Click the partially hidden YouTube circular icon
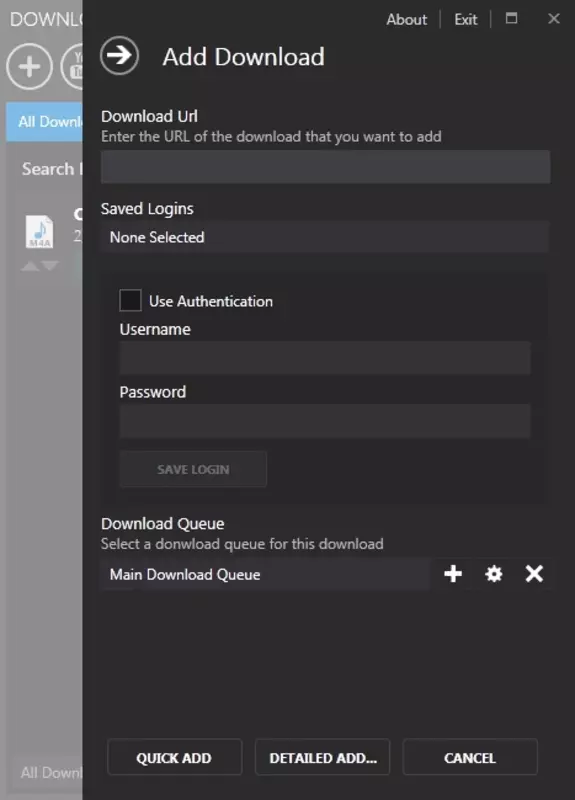 click(x=72, y=66)
